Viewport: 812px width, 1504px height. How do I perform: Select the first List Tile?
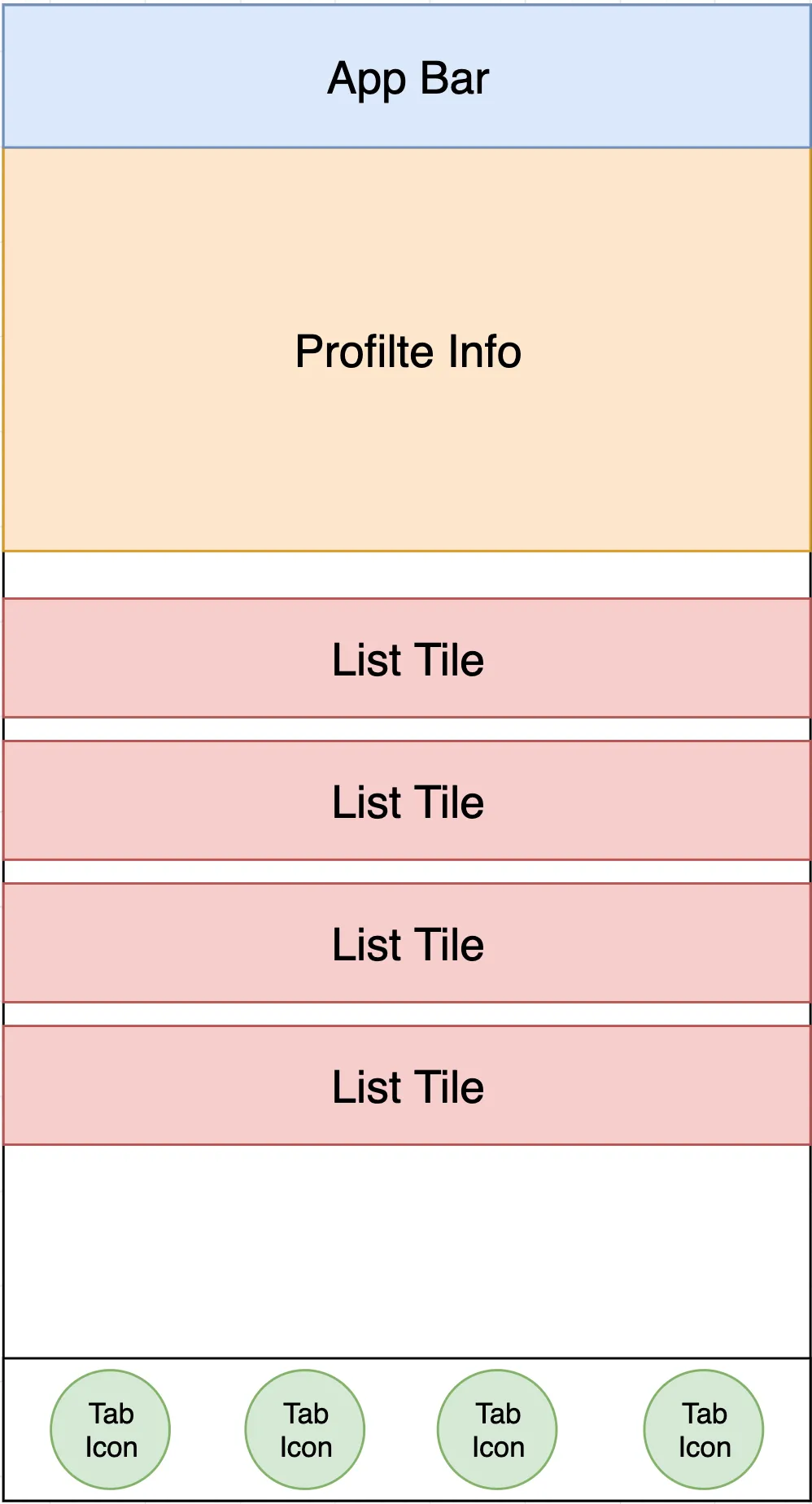point(408,658)
